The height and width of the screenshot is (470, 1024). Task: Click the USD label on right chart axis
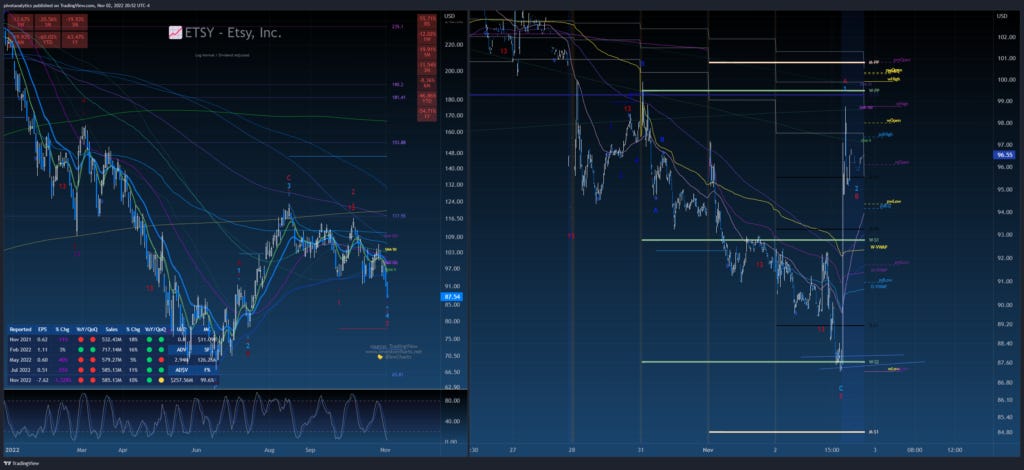1002,16
